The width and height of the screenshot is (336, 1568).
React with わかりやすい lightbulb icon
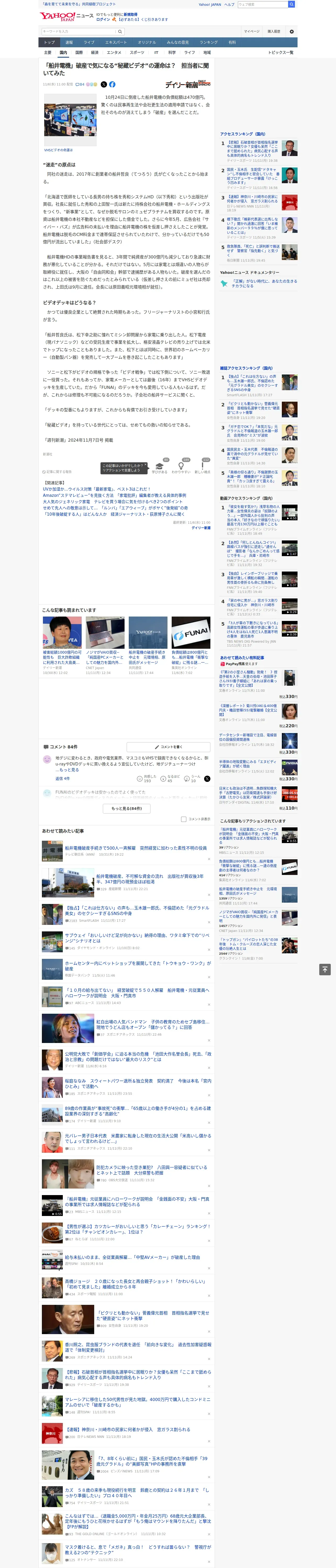(x=181, y=466)
